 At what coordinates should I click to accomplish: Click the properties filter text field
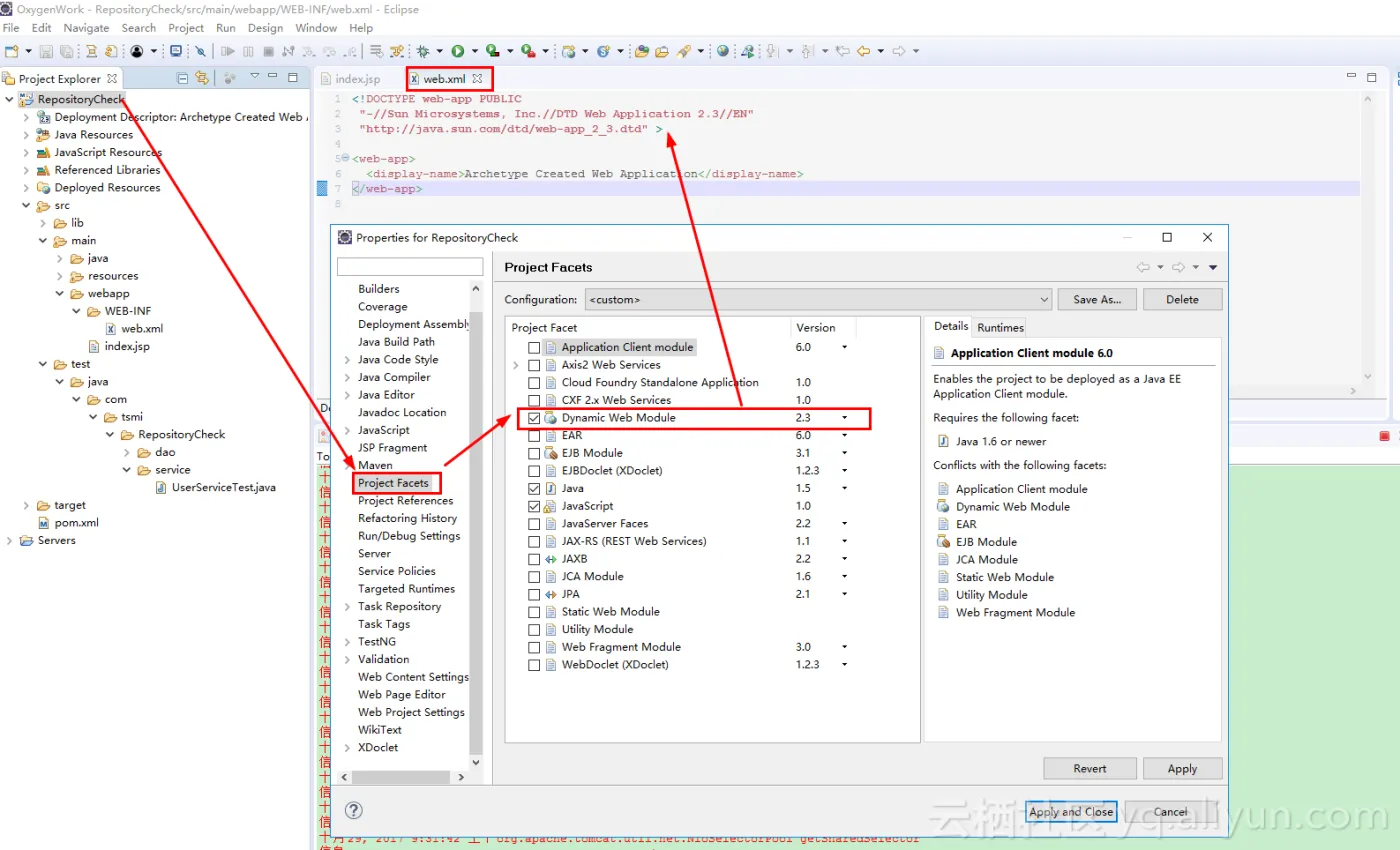click(x=410, y=267)
